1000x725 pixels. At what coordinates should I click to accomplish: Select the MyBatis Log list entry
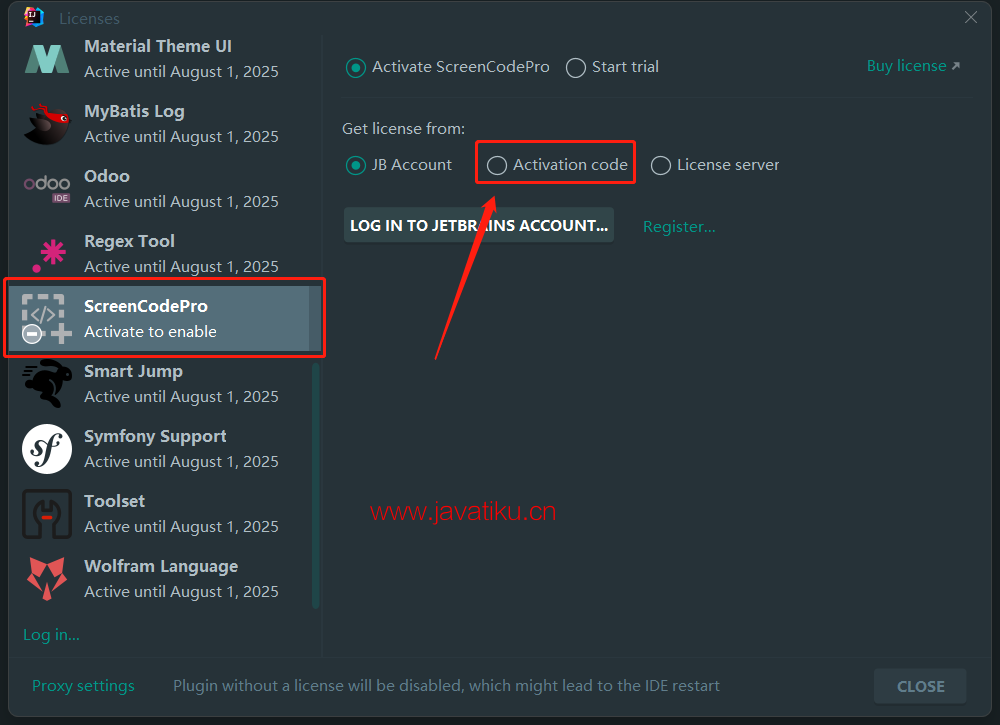point(159,124)
